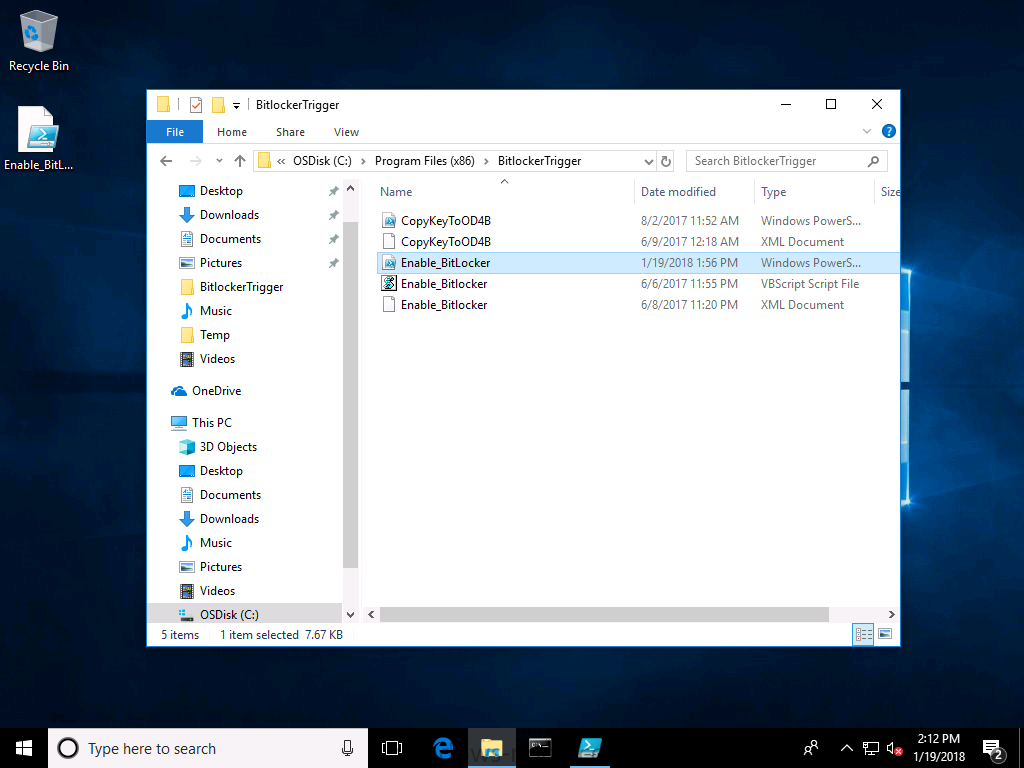
Task: Open pinned Downloads in Quick access
Action: coord(229,215)
